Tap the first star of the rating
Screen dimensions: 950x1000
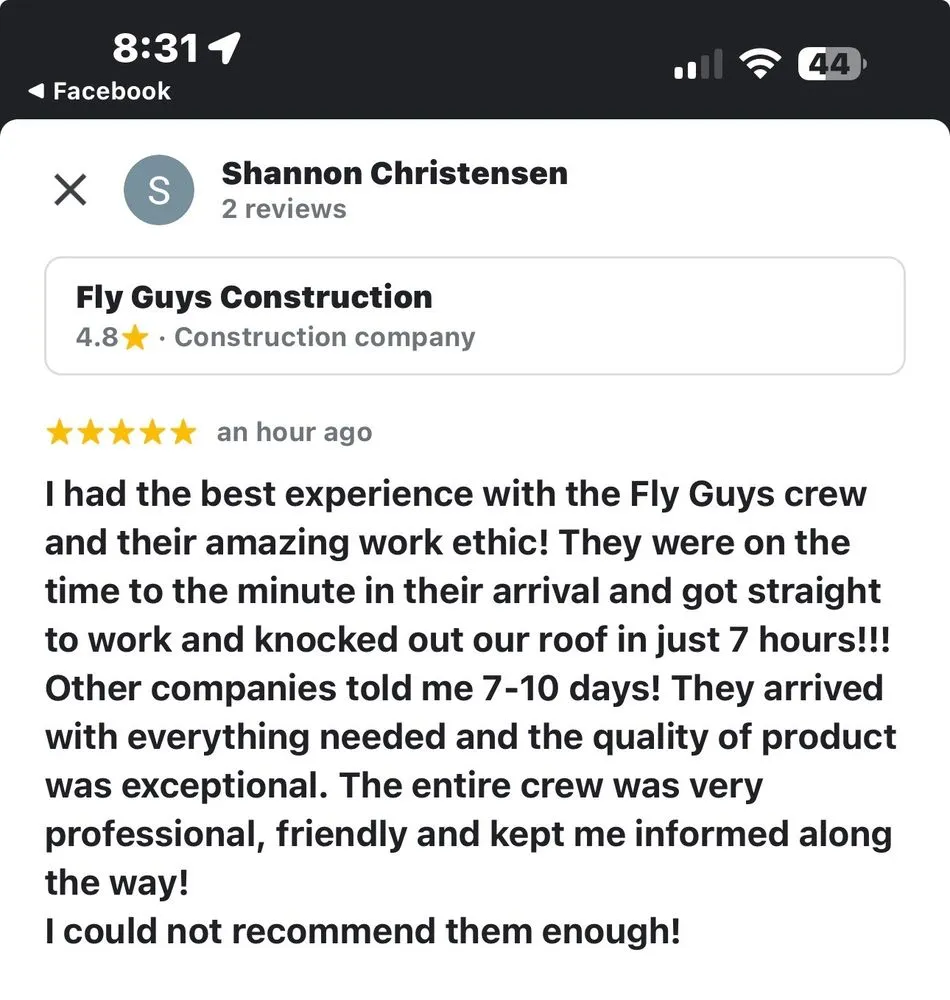57,432
